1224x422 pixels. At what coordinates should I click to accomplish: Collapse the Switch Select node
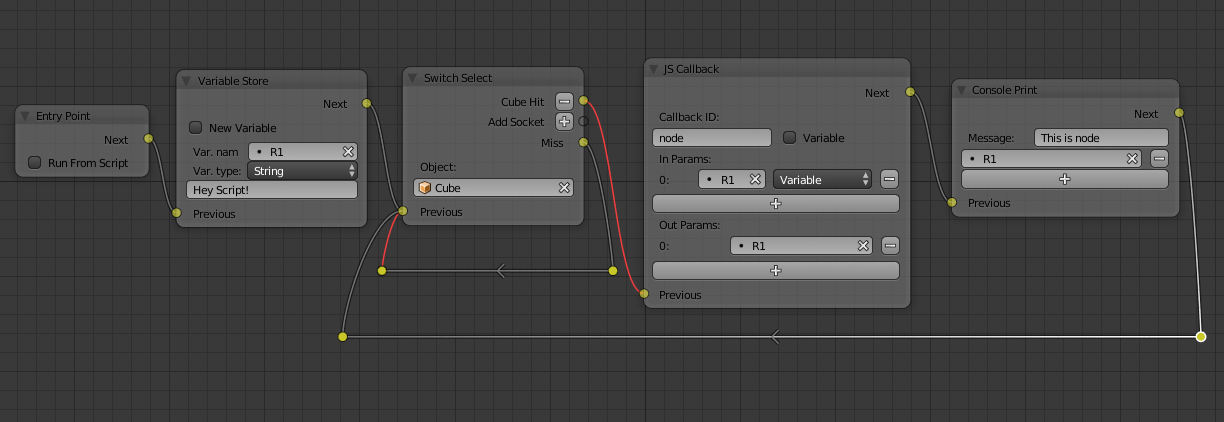coord(412,78)
